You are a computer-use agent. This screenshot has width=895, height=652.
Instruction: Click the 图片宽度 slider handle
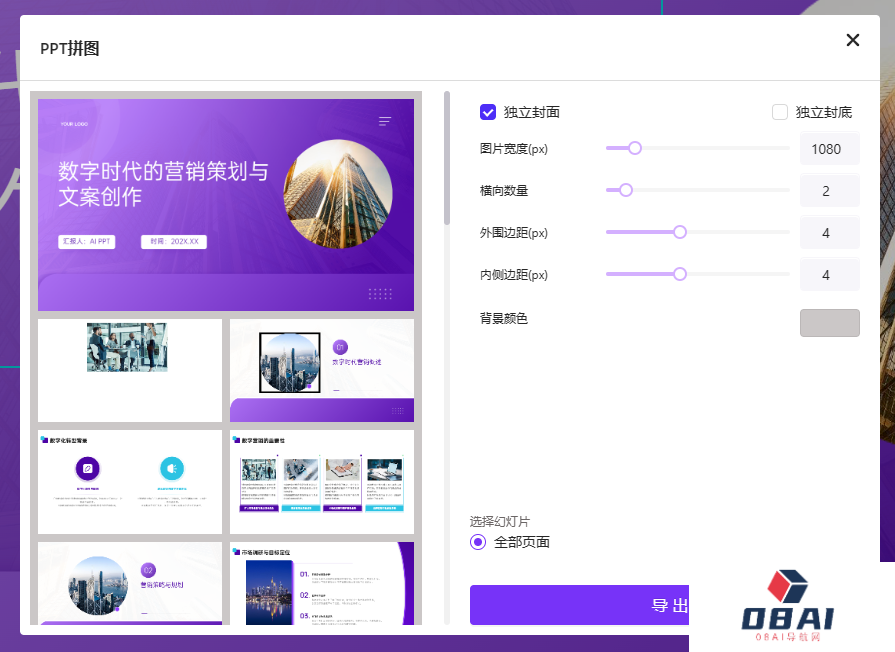click(636, 147)
